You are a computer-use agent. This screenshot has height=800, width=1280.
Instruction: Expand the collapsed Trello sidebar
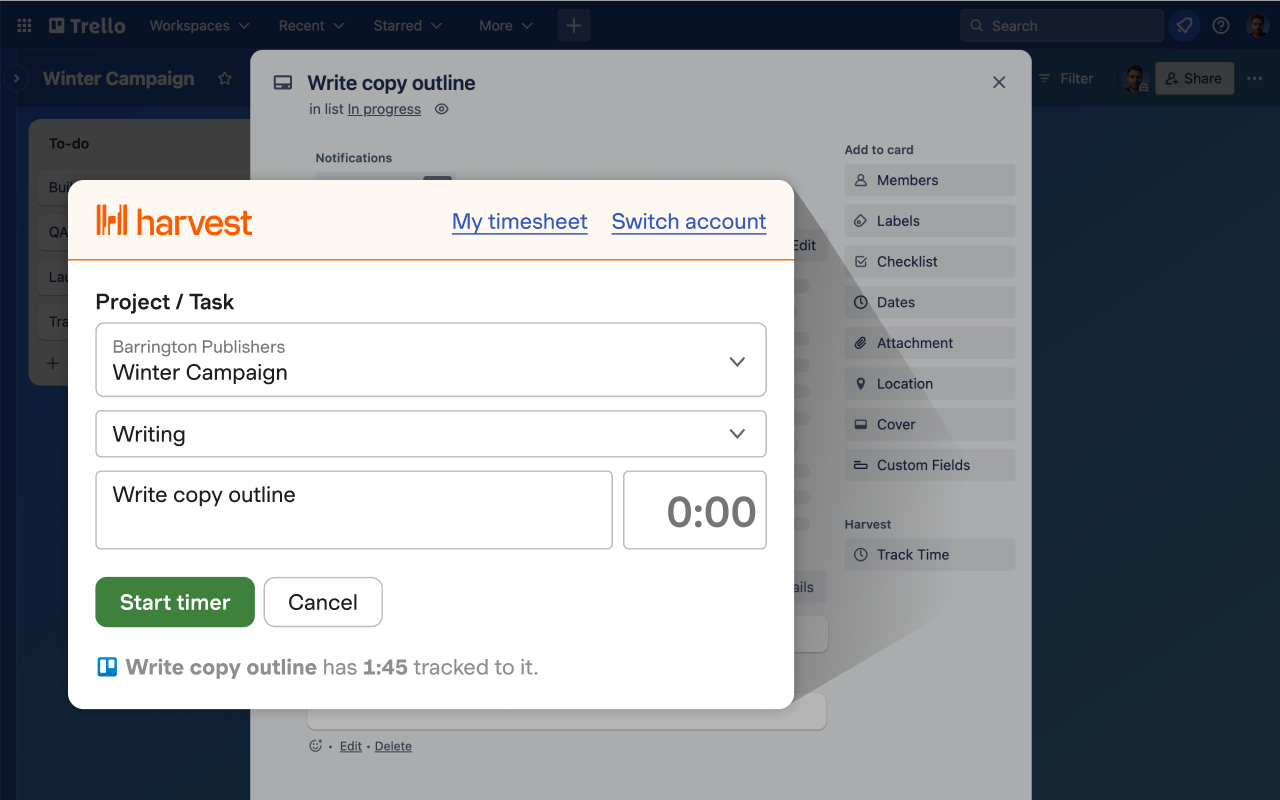point(16,78)
